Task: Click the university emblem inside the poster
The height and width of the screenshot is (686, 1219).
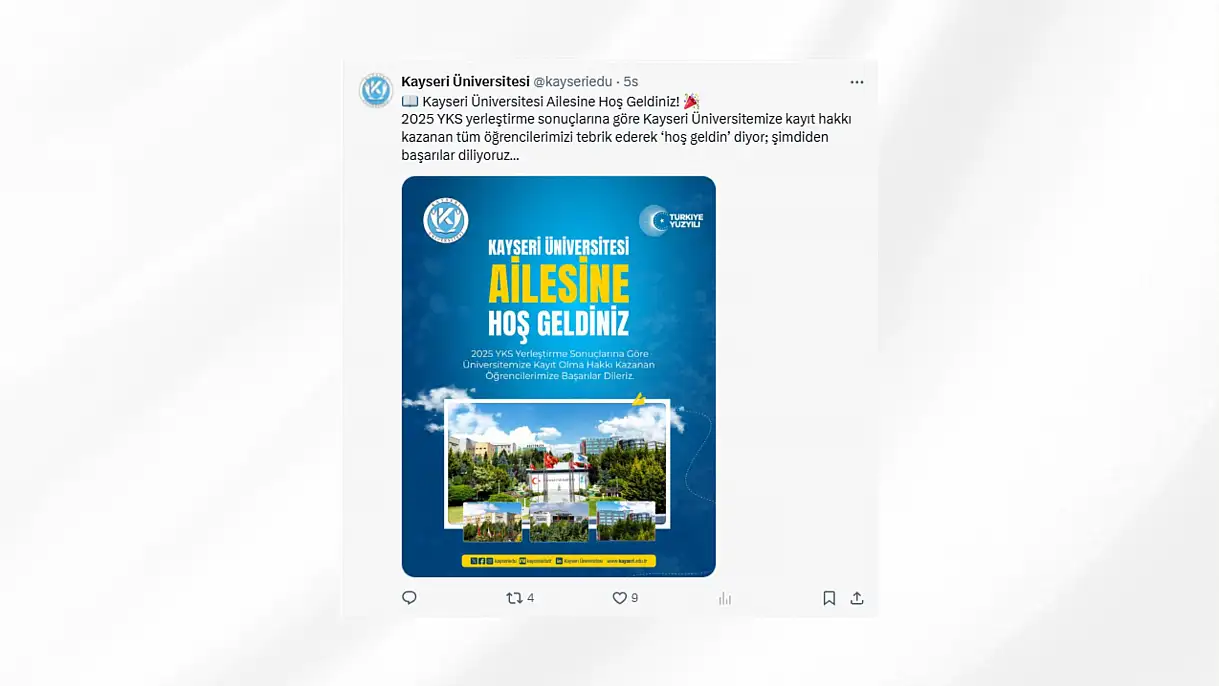Action: pyautogui.click(x=446, y=221)
